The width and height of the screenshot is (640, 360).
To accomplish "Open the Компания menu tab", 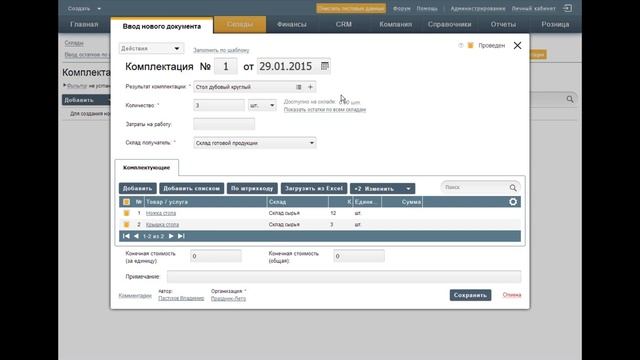I will pos(396,24).
